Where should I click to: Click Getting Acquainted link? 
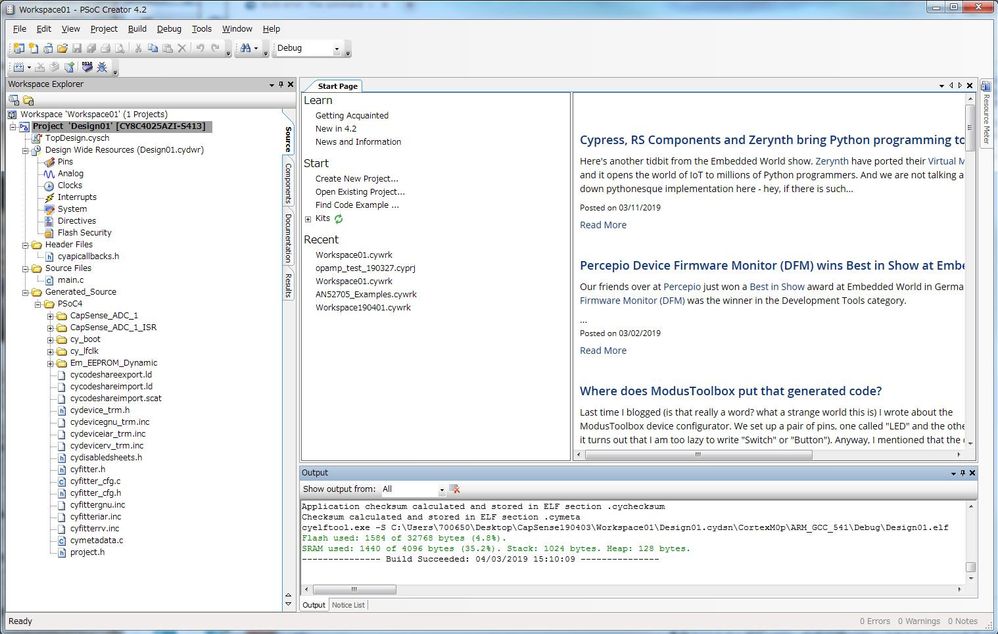coord(351,116)
